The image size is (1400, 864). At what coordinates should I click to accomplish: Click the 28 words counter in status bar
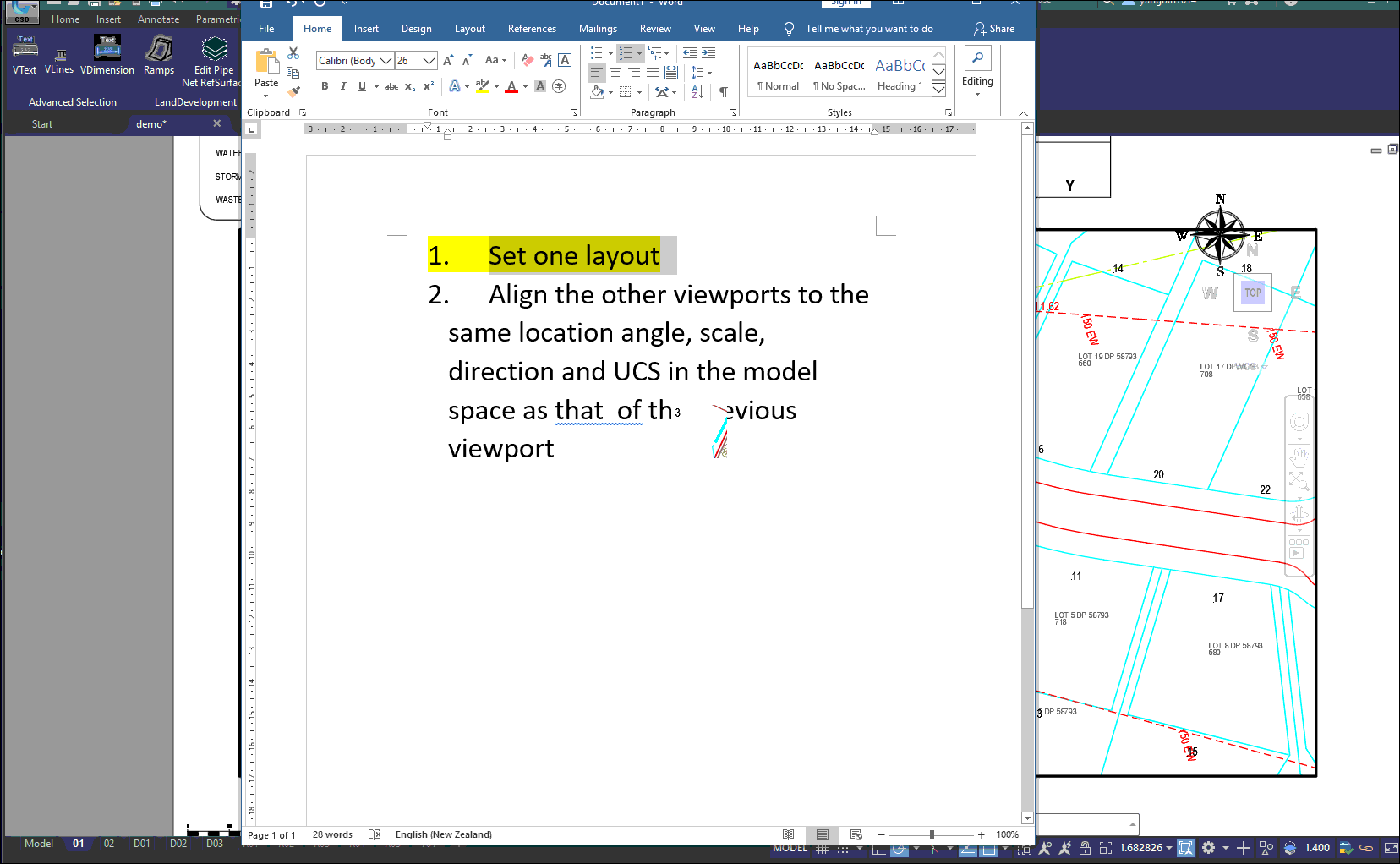click(332, 834)
